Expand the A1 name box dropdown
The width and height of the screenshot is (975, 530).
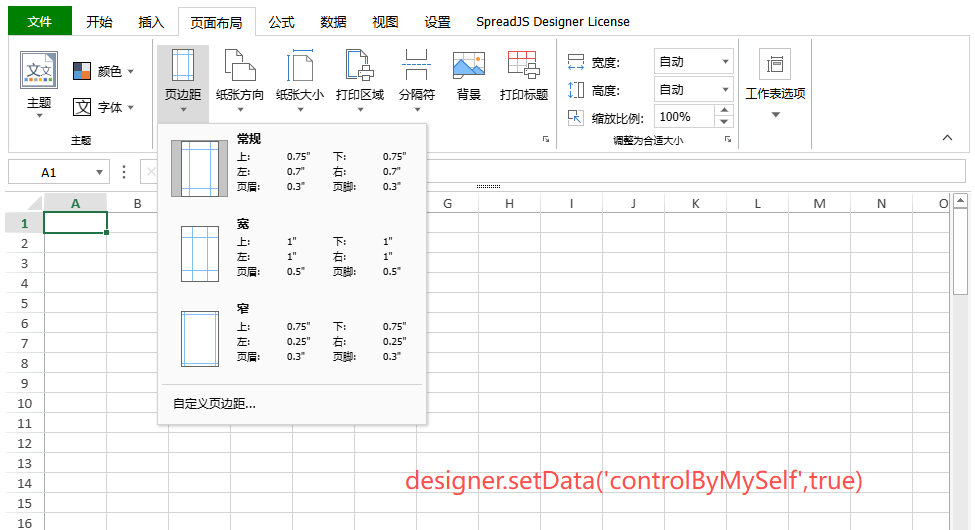click(x=99, y=172)
